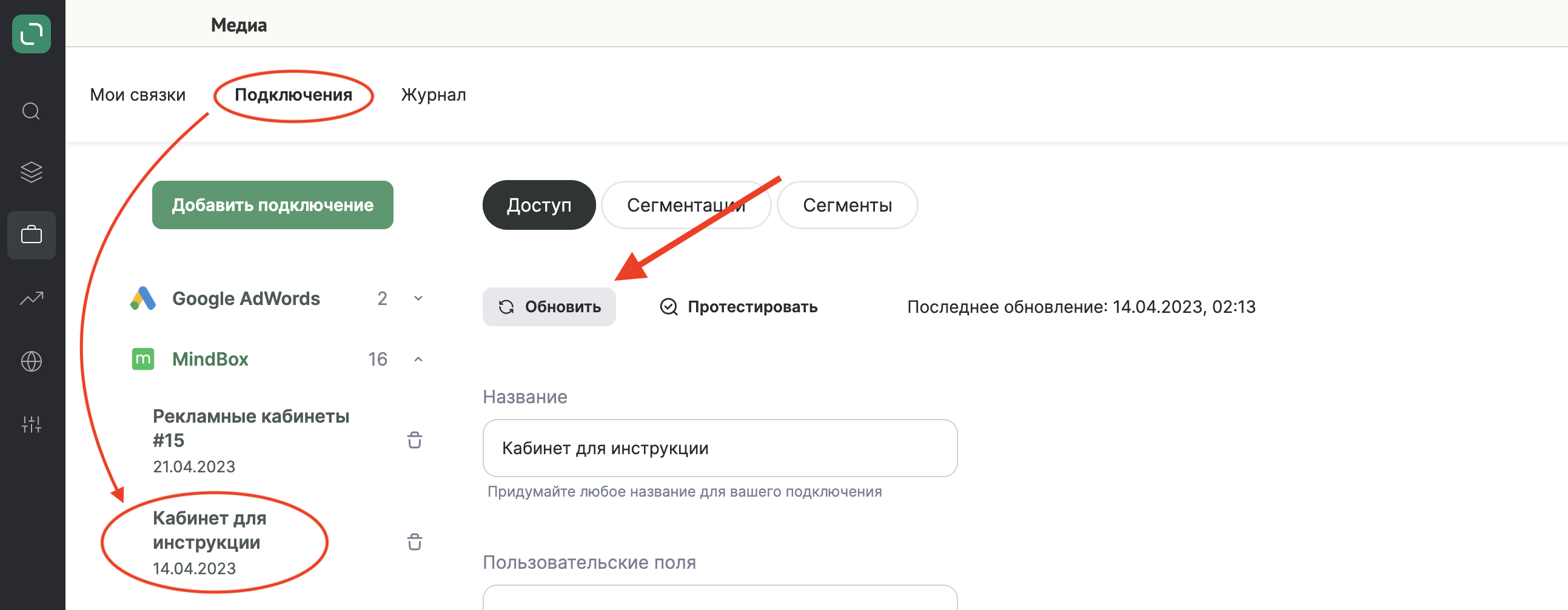Click the Медиа header title
Image resolution: width=1568 pixels, height=610 pixels.
239,25
